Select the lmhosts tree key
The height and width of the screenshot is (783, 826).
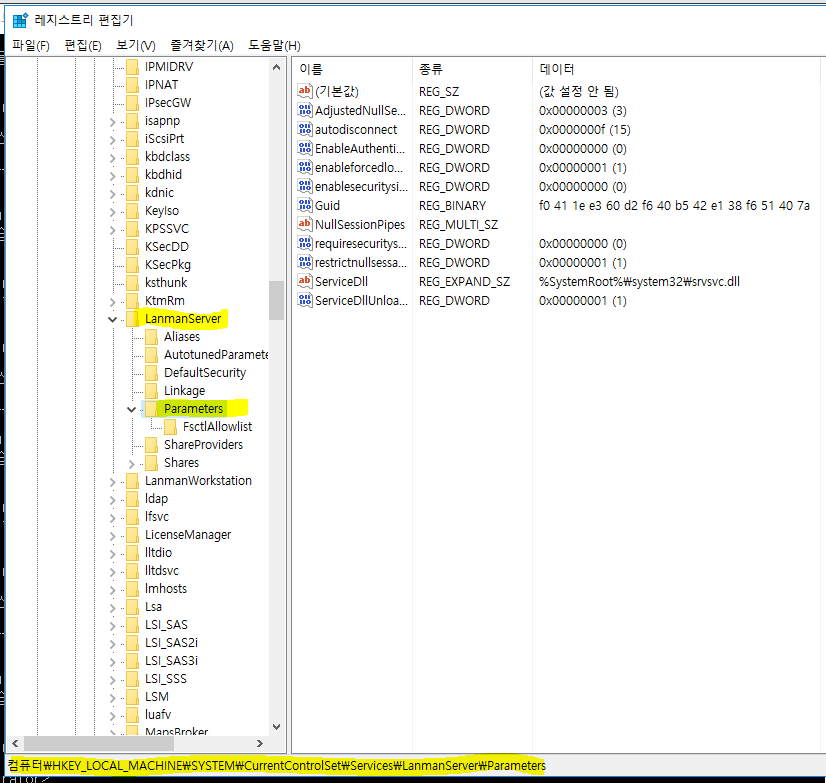click(x=166, y=589)
